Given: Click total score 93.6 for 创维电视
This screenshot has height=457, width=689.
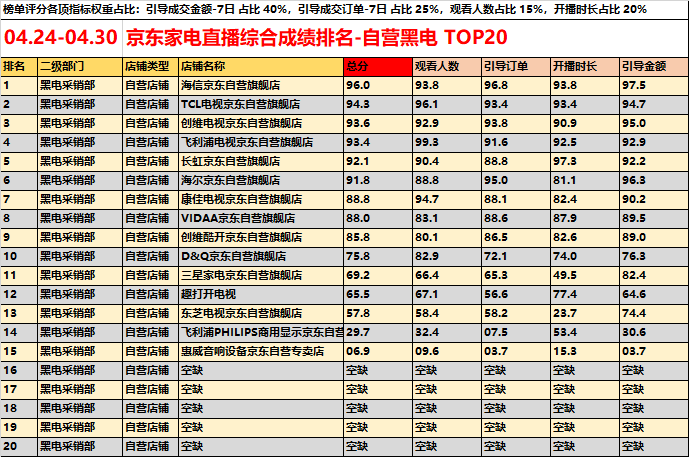Looking at the screenshot, I should pyautogui.click(x=378, y=123).
